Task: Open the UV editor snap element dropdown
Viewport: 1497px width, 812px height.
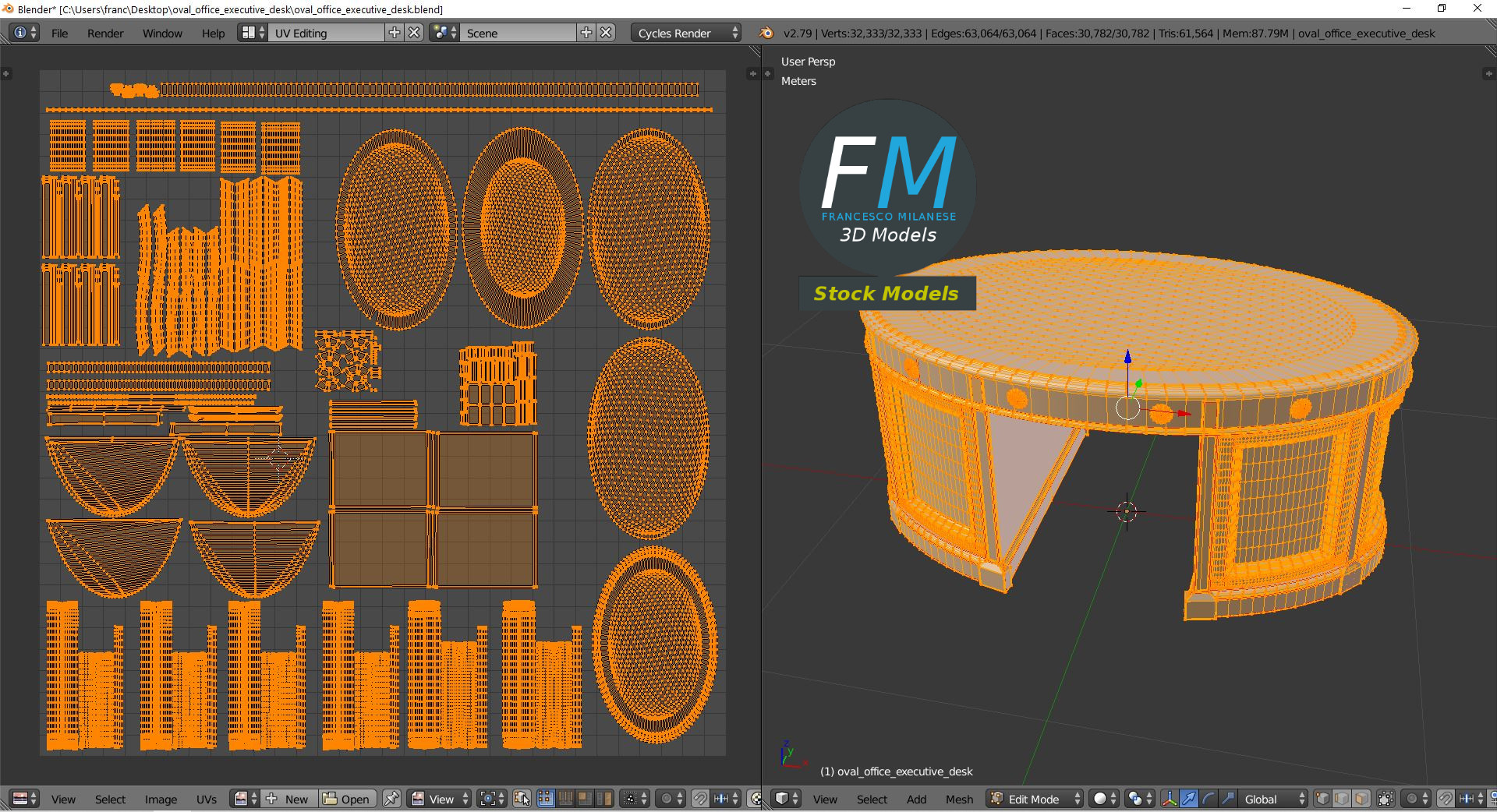Action: tap(726, 799)
